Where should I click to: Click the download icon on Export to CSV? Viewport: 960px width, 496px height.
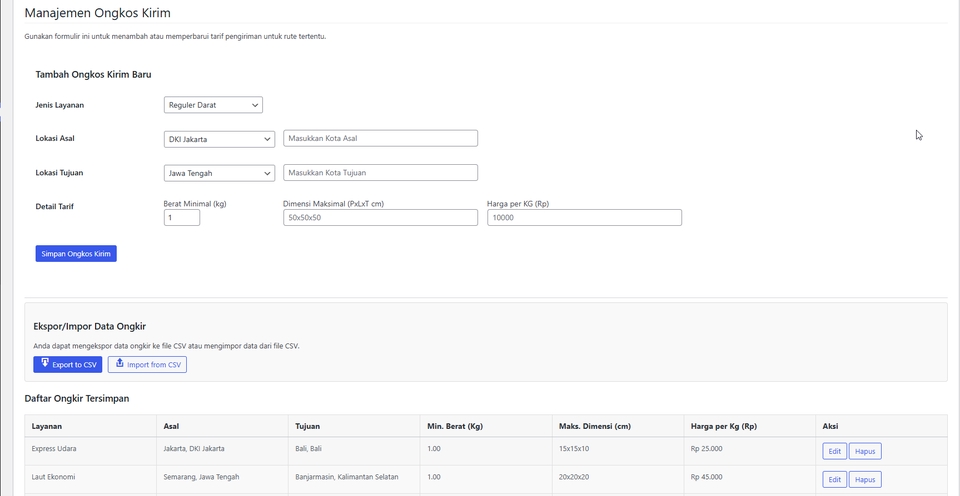click(x=45, y=364)
